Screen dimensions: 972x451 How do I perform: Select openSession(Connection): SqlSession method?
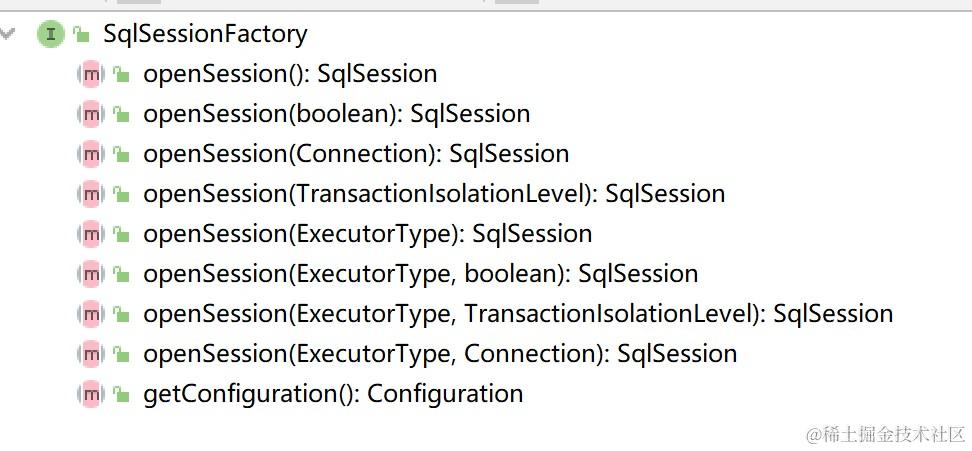tap(356, 154)
